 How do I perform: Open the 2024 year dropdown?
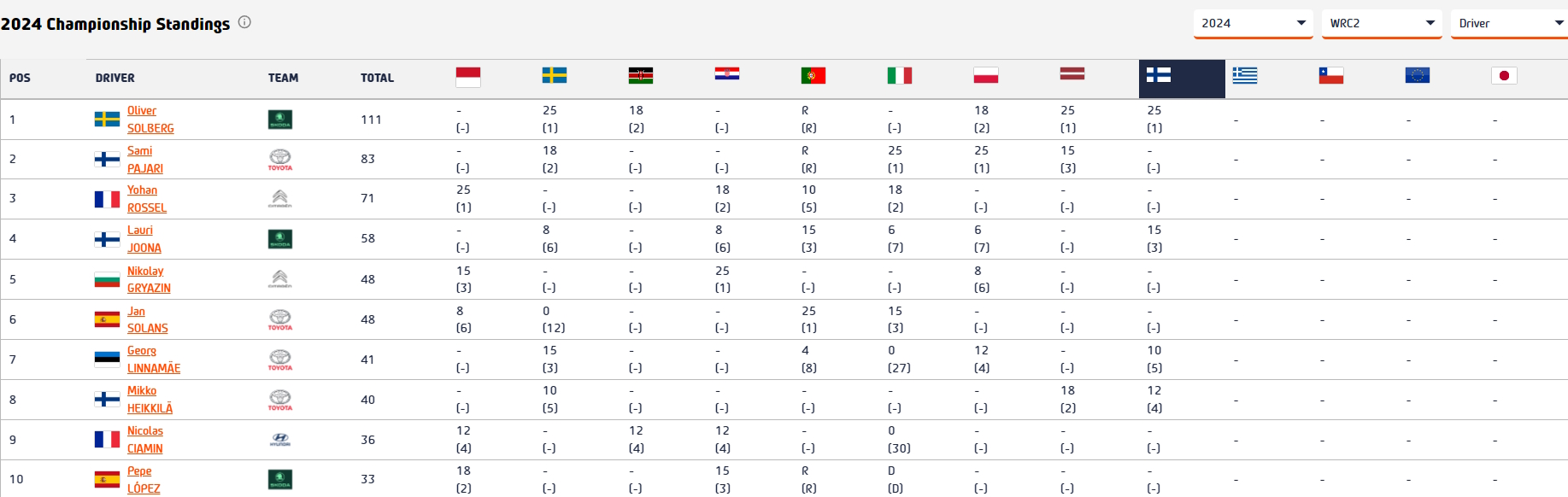(1253, 23)
